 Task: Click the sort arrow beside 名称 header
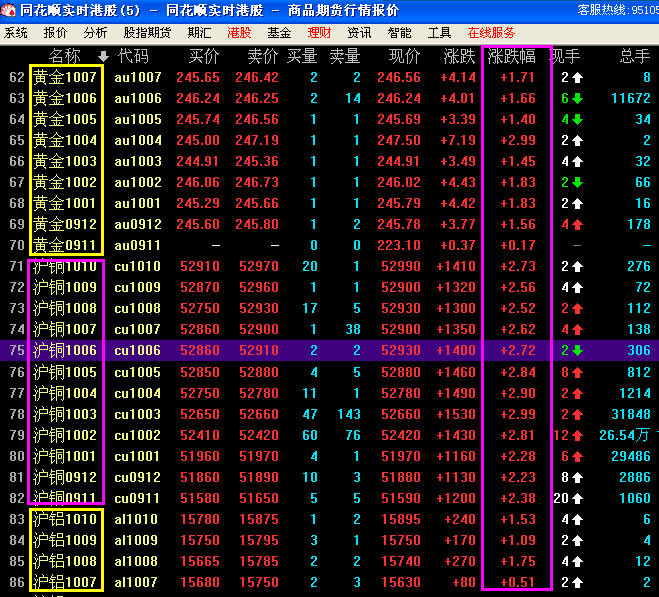[102, 56]
